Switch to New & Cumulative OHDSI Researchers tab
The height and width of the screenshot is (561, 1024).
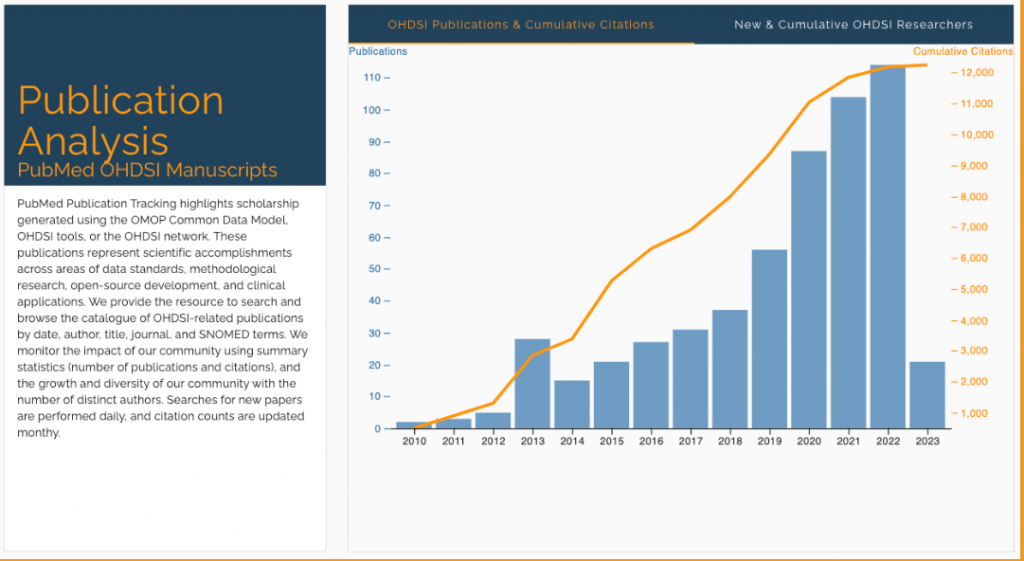852,25
